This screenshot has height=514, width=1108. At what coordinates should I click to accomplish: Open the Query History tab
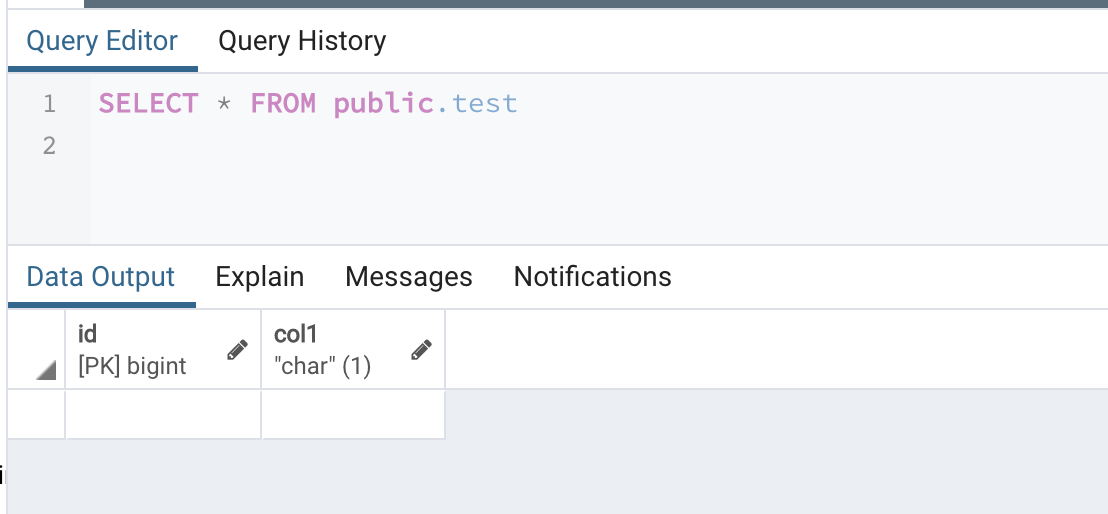pos(302,42)
